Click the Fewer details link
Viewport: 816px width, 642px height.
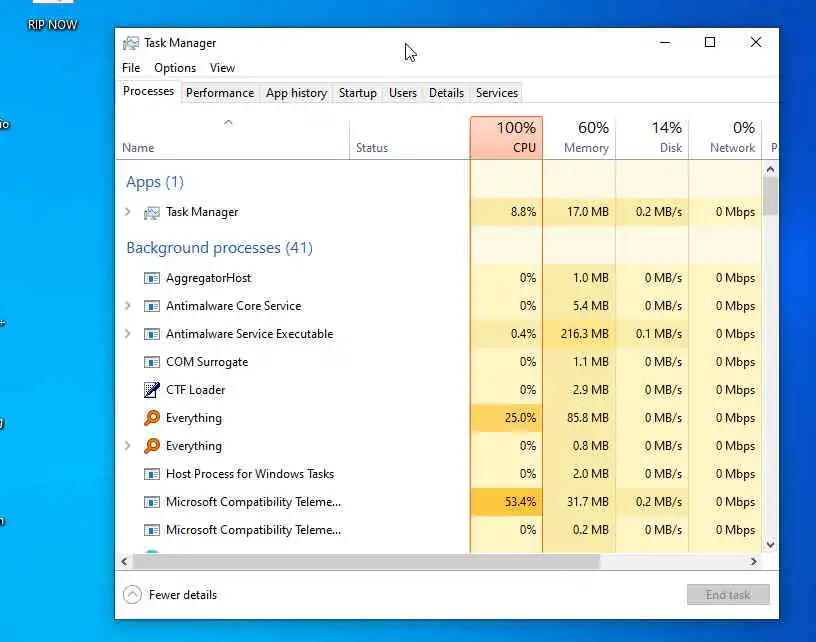pyautogui.click(x=183, y=595)
